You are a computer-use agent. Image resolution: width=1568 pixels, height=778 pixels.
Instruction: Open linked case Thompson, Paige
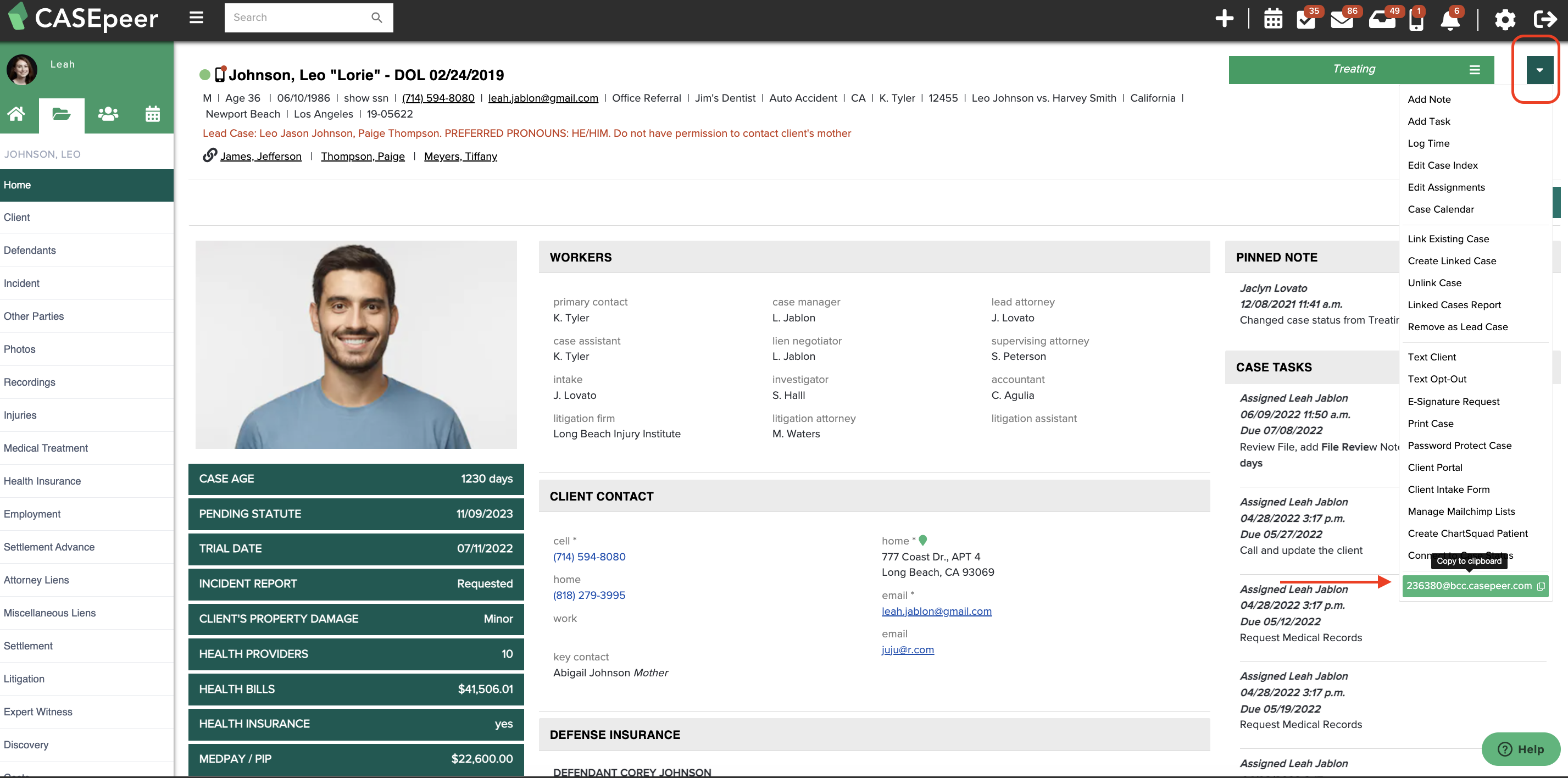point(363,157)
